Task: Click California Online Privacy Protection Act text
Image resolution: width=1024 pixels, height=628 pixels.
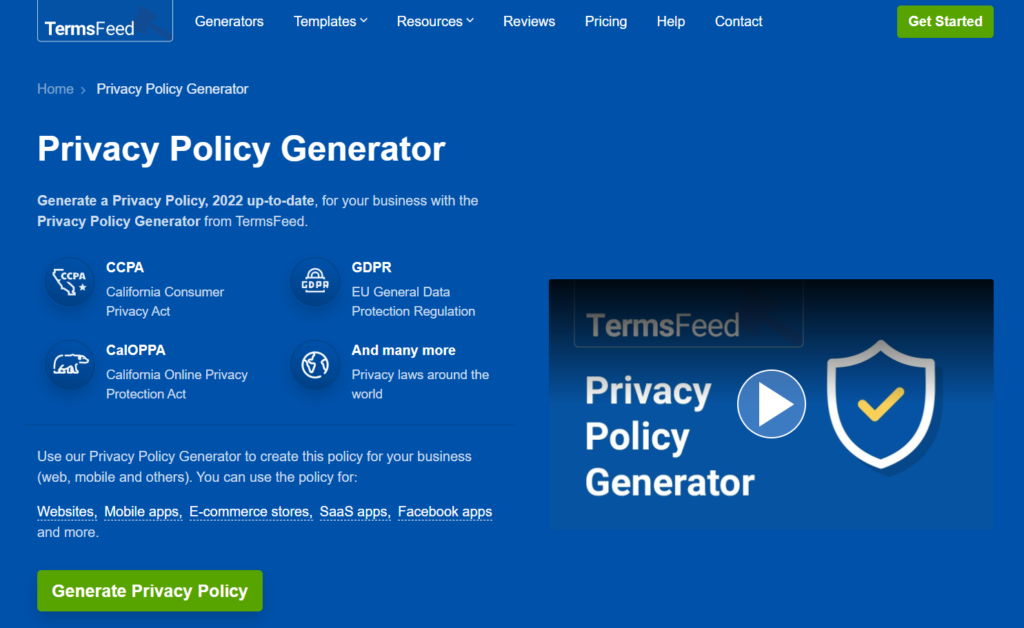Action: coord(177,385)
